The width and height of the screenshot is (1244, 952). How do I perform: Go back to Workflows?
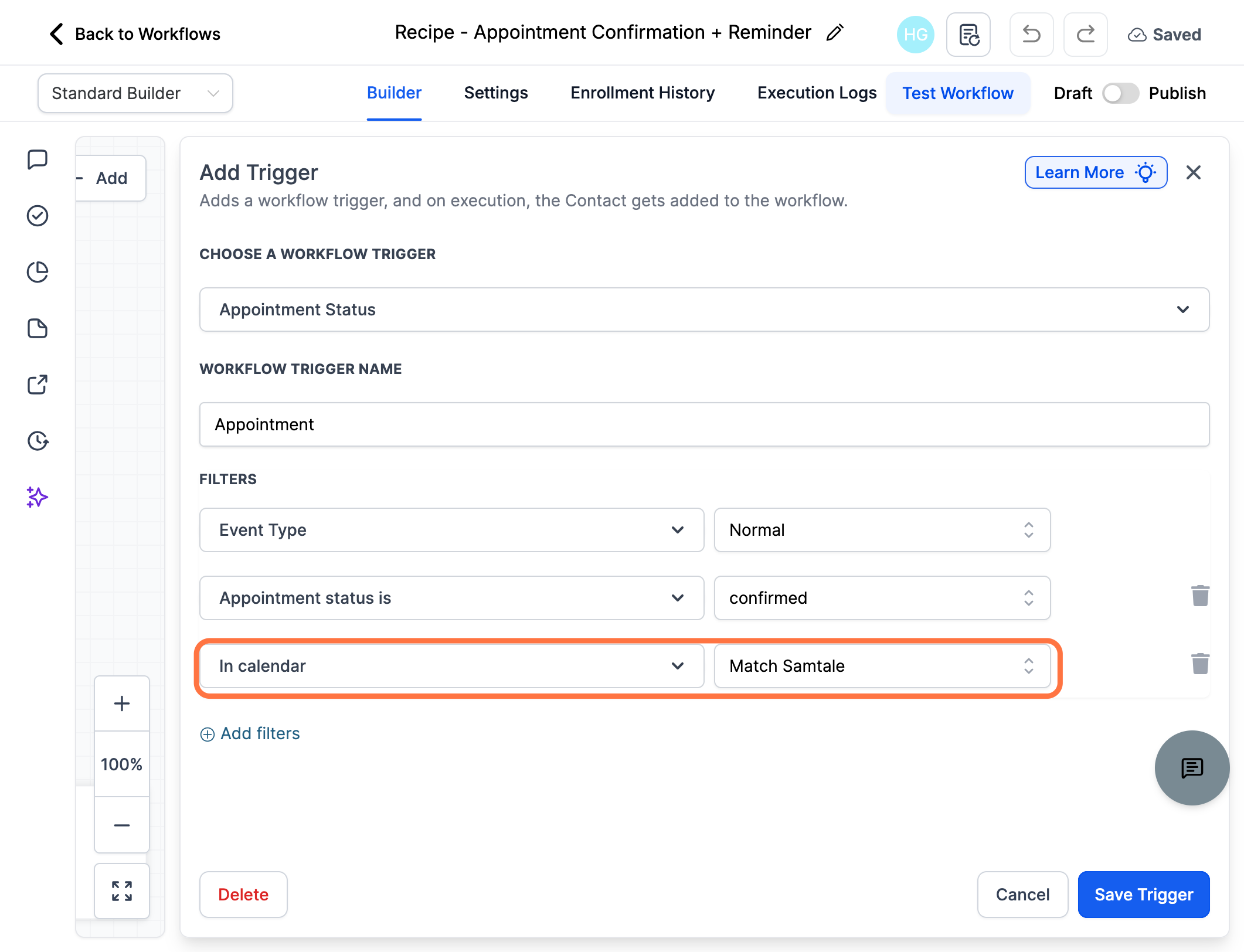(135, 34)
